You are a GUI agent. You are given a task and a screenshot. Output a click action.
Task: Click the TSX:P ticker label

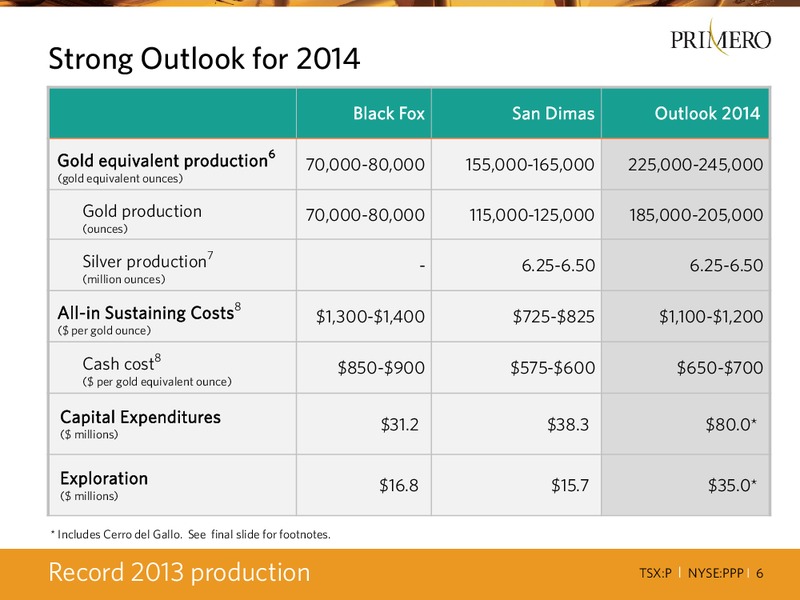coord(656,573)
